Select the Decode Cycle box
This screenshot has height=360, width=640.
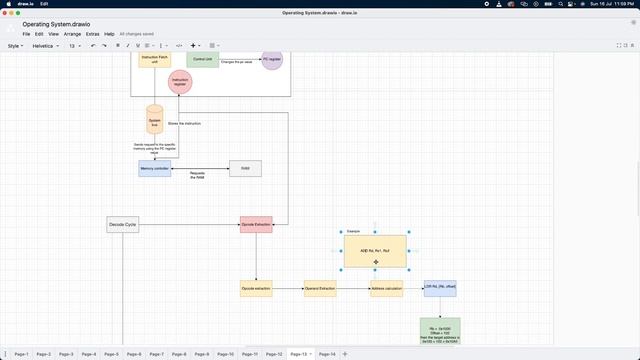click(123, 224)
